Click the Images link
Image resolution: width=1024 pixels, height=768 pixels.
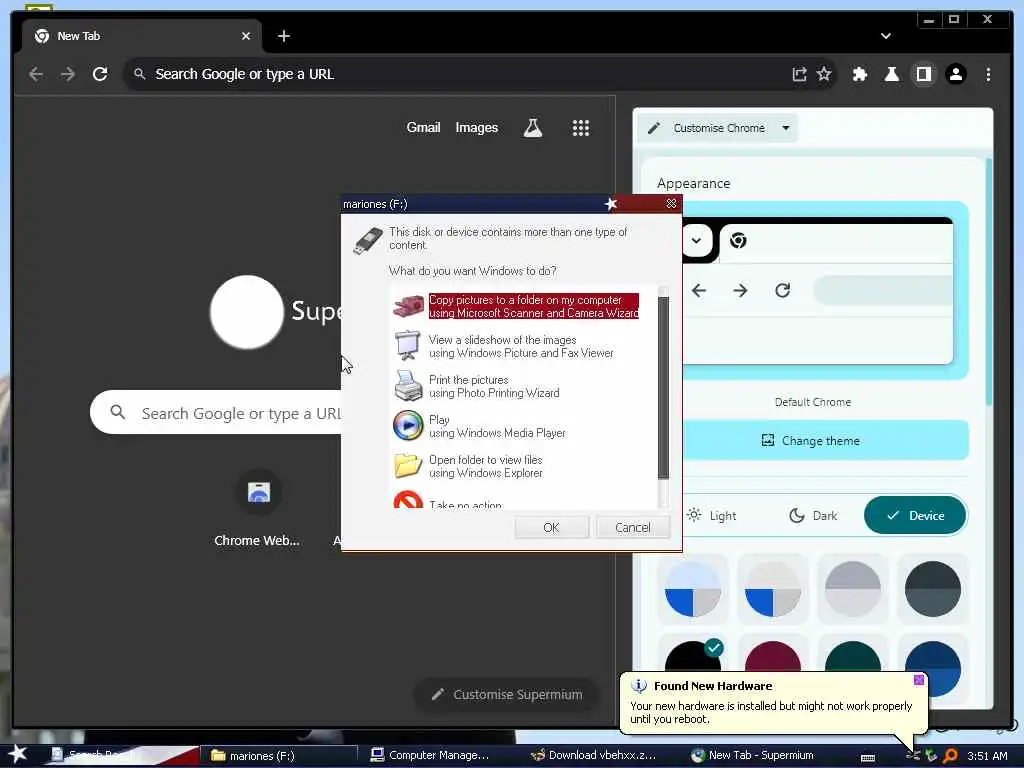tap(476, 128)
